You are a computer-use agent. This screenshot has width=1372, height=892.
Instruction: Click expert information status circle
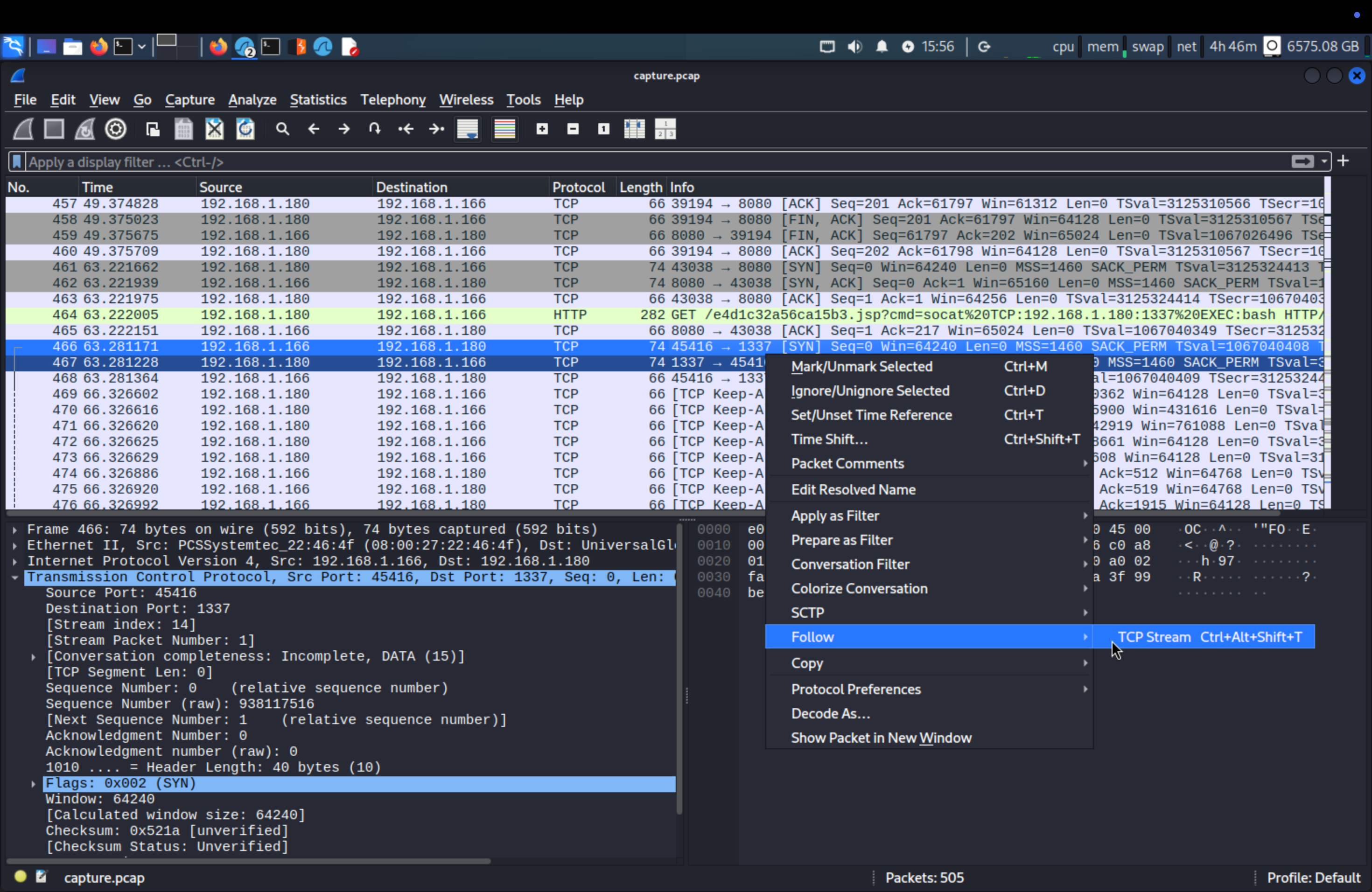[21, 877]
